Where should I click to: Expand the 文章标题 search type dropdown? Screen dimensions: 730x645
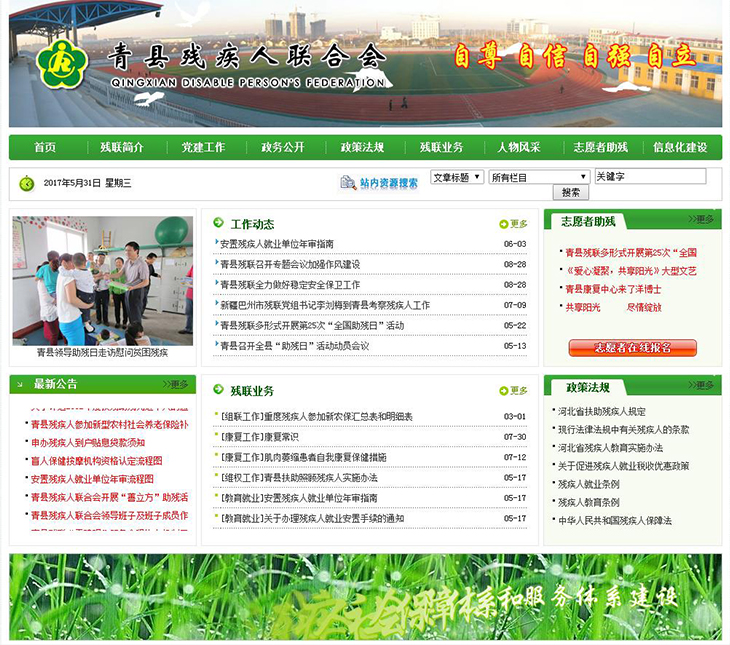[456, 177]
